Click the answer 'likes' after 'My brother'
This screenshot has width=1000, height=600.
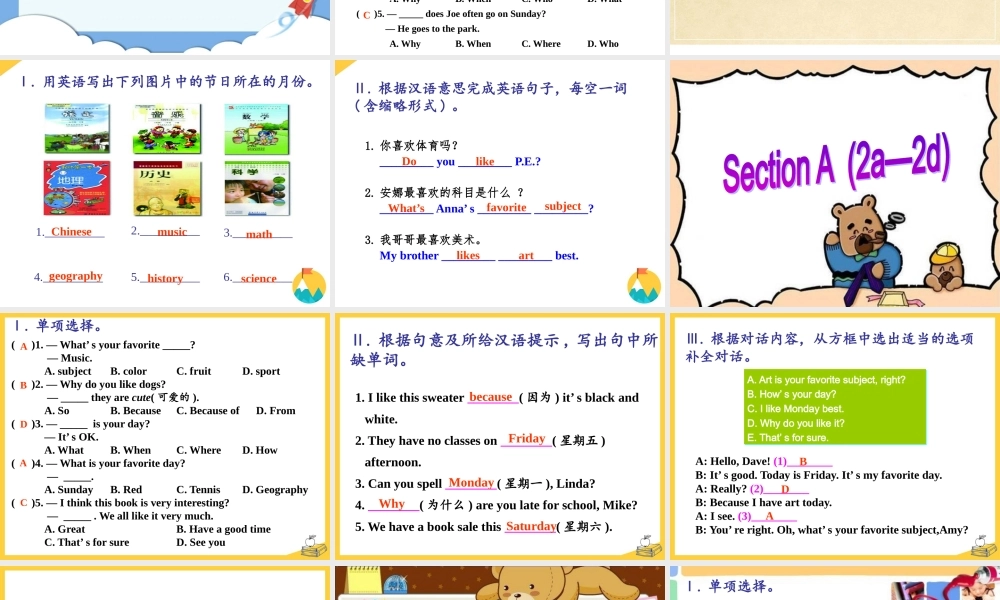click(467, 255)
